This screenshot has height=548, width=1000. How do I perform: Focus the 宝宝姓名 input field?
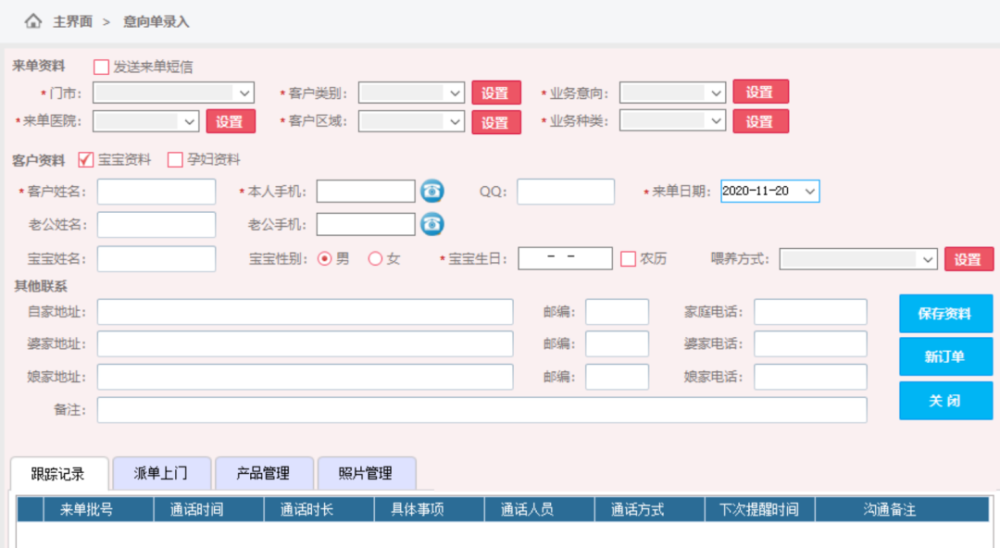(156, 259)
